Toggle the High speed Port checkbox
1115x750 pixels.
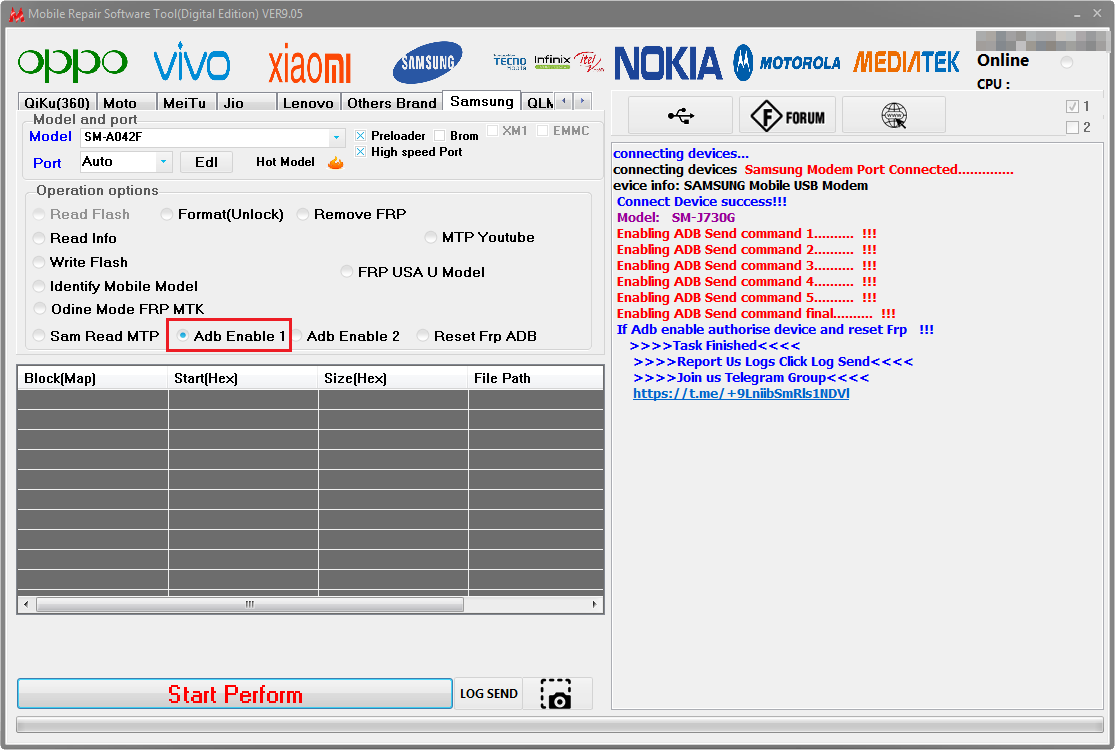[x=361, y=152]
